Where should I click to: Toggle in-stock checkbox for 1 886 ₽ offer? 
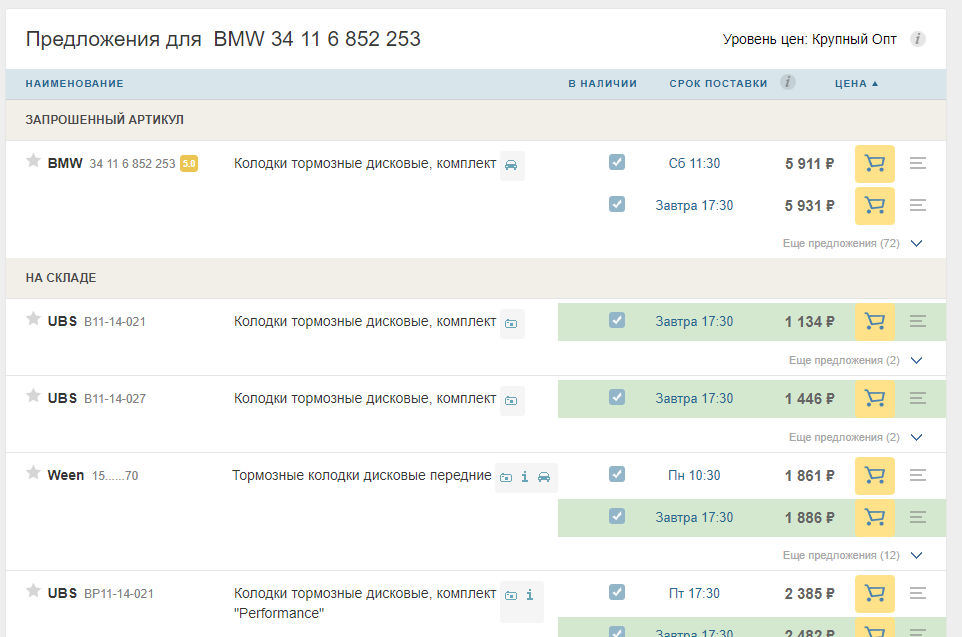click(x=617, y=516)
